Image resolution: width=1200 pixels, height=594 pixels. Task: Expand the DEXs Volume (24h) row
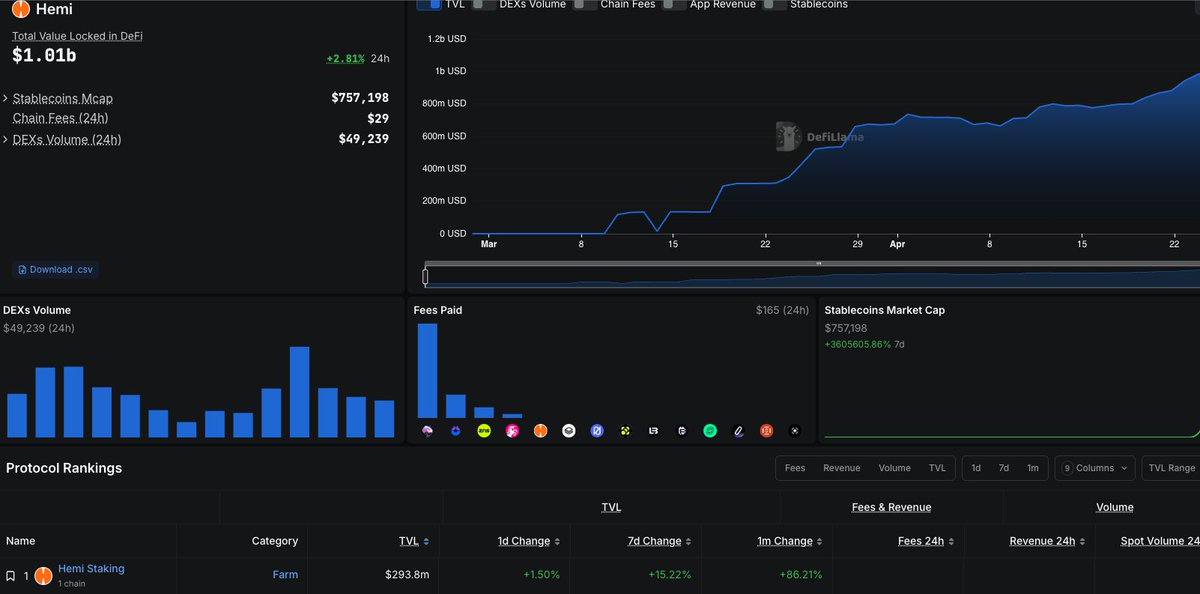click(x=6, y=139)
